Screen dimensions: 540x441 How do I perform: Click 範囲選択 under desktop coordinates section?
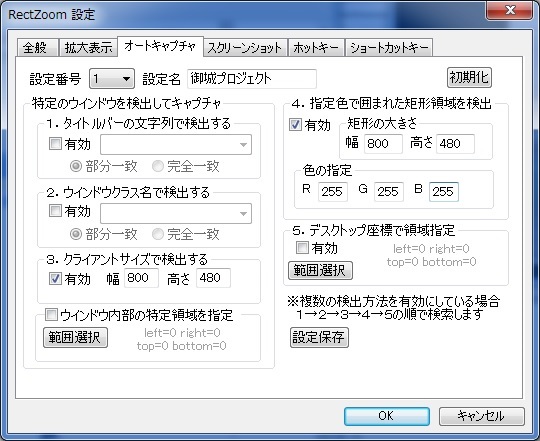pos(320,270)
